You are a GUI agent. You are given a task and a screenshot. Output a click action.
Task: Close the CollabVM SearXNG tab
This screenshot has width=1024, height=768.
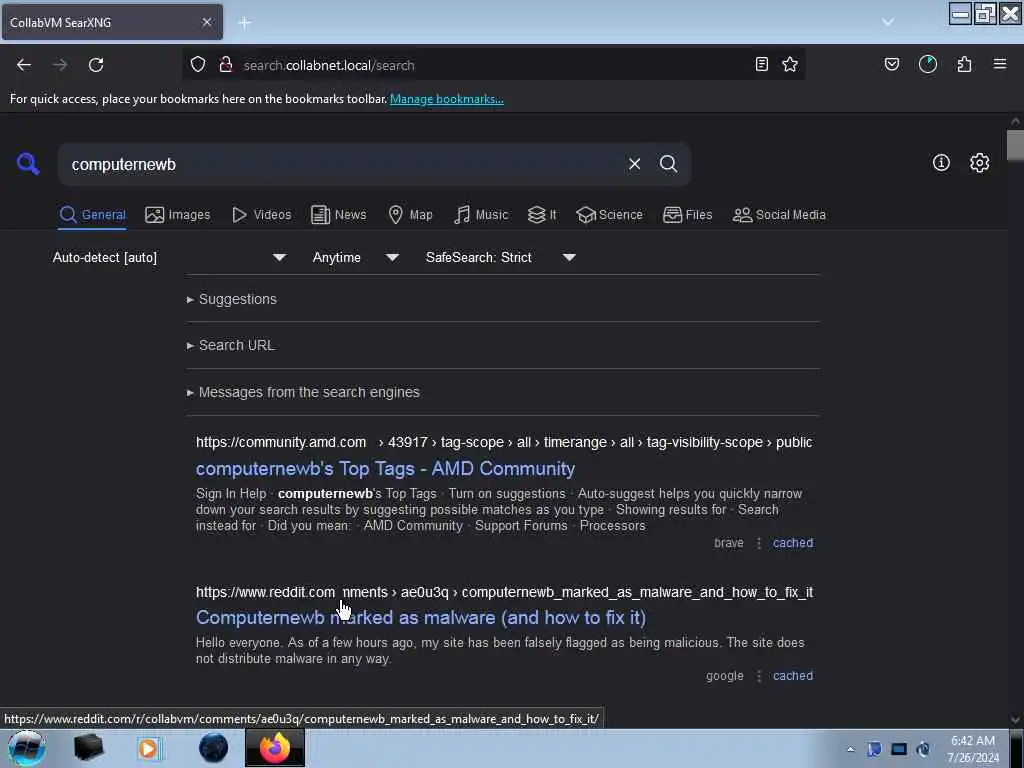click(206, 22)
